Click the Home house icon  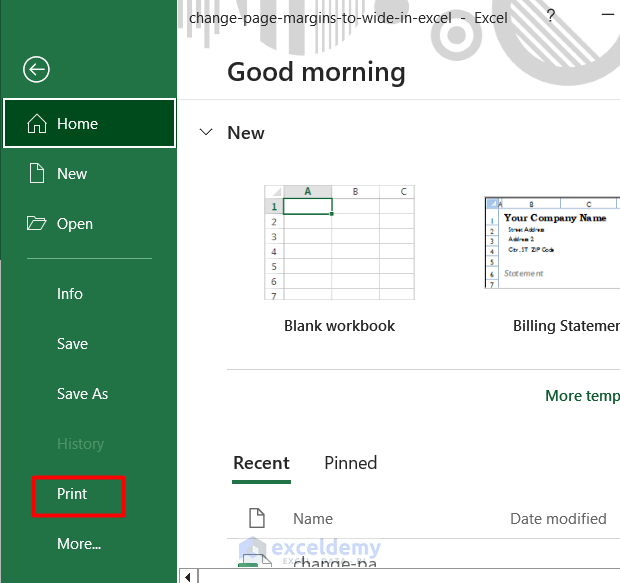click(x=37, y=123)
